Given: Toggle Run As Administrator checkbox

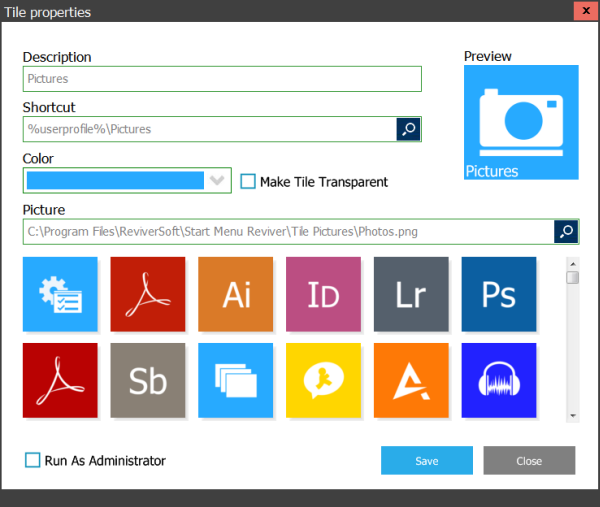Looking at the screenshot, I should coord(33,460).
